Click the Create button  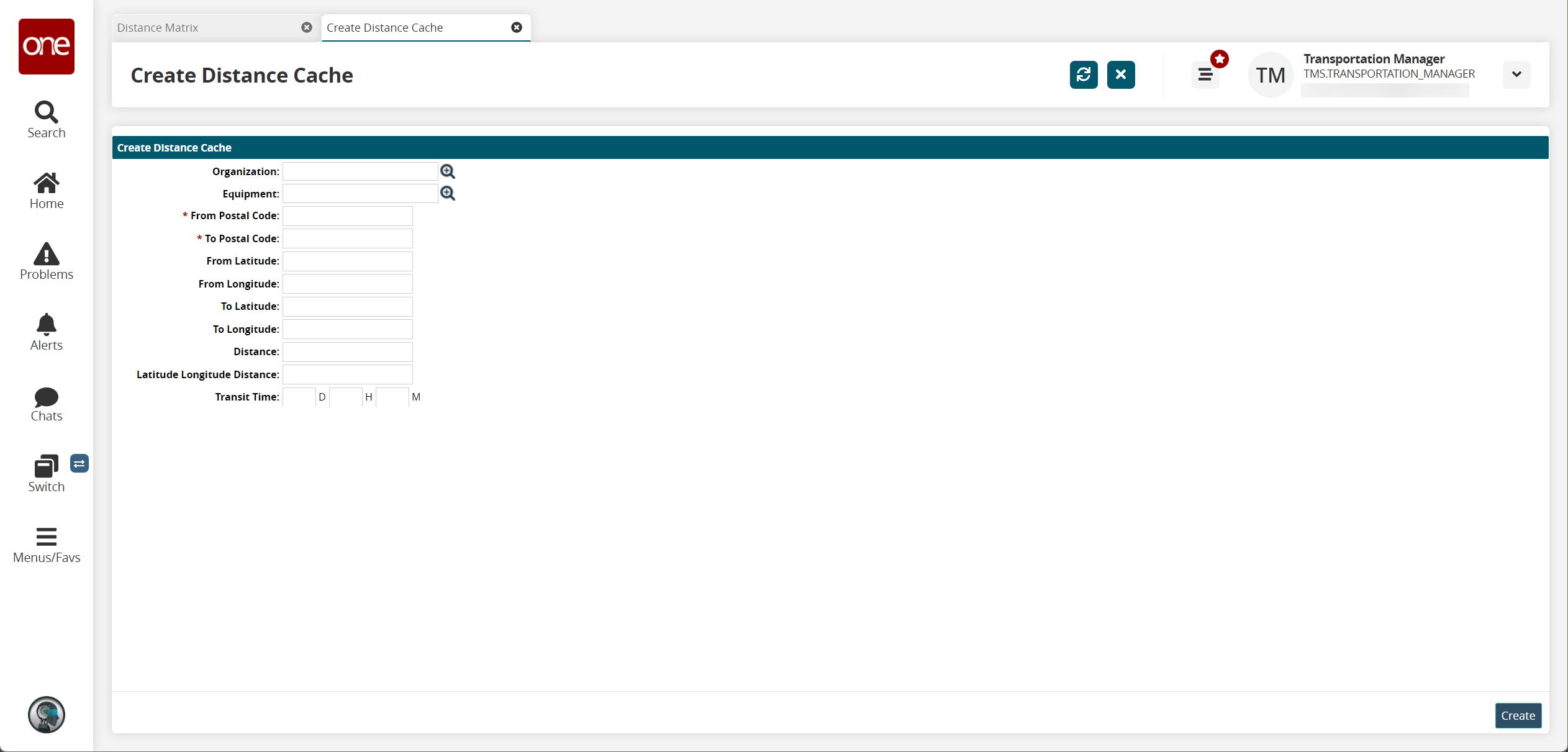point(1517,715)
